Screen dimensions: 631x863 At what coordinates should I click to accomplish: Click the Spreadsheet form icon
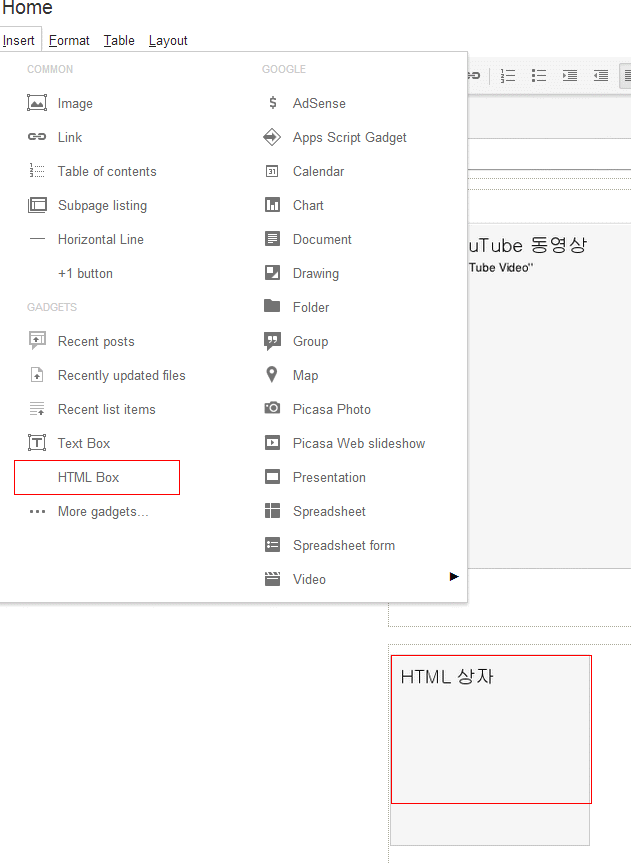[x=272, y=545]
